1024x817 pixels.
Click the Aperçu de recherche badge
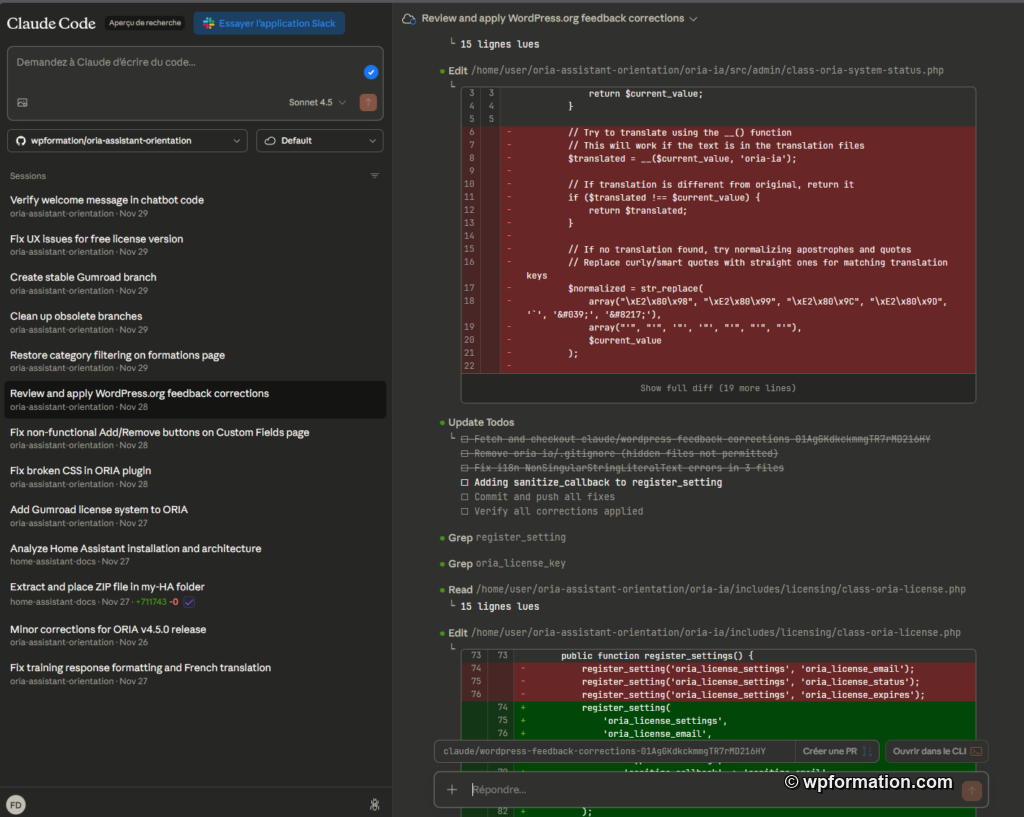(x=145, y=23)
